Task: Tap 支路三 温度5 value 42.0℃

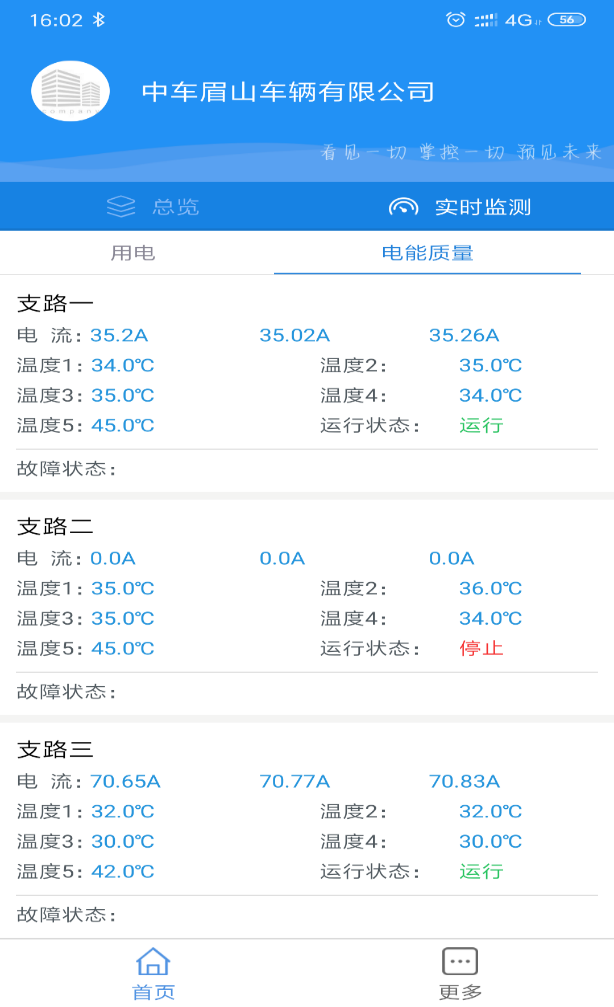Action: coord(123,871)
